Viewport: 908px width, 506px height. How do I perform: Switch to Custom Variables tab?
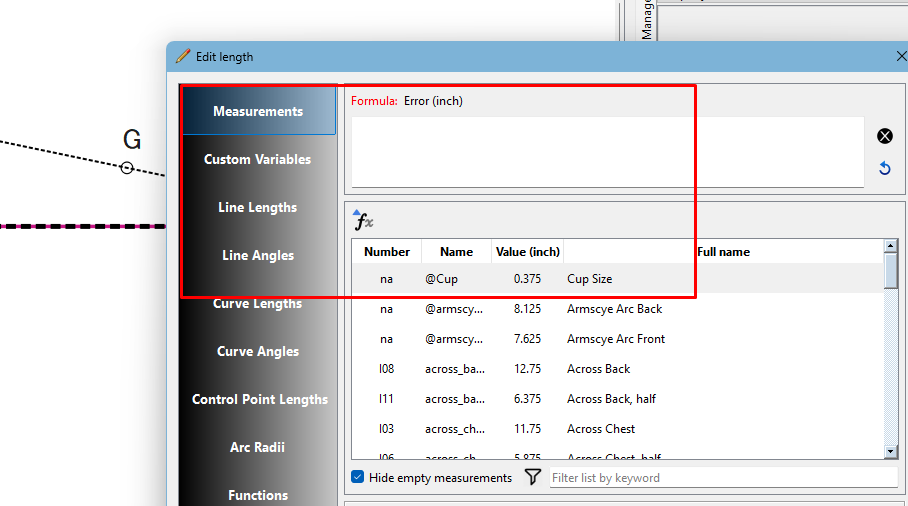coord(258,159)
